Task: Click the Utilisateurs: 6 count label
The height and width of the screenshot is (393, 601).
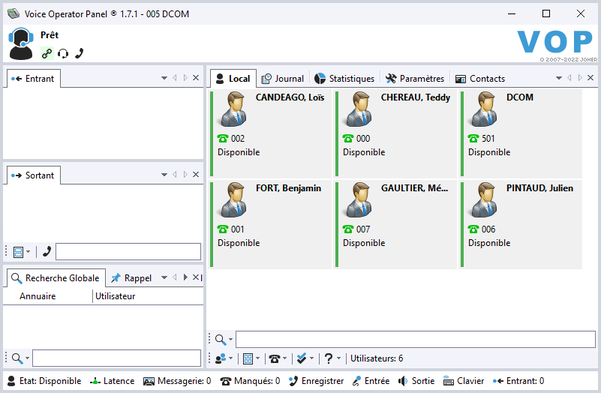Action: pyautogui.click(x=376, y=358)
